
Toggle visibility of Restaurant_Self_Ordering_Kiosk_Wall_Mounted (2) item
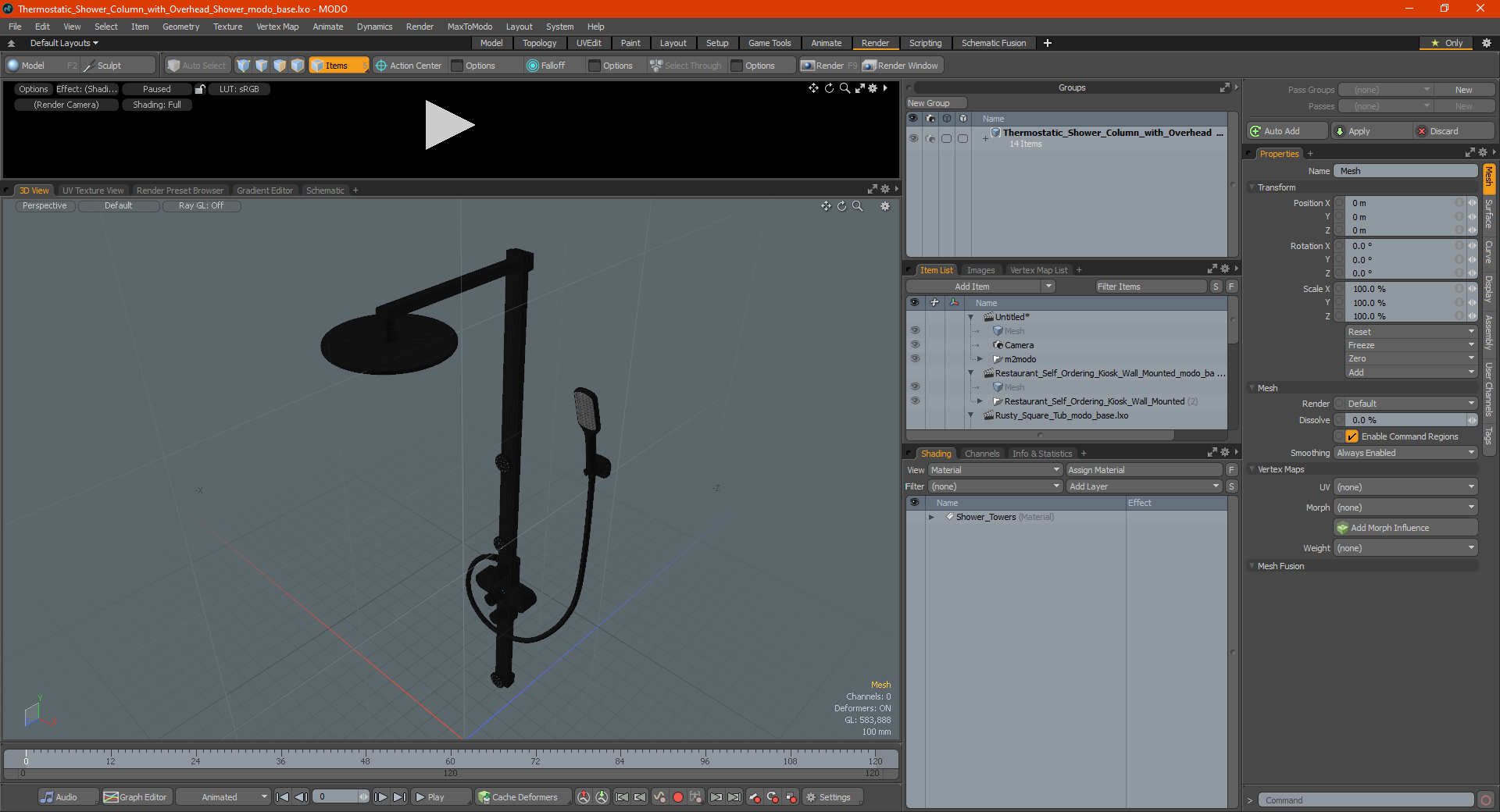click(x=915, y=401)
